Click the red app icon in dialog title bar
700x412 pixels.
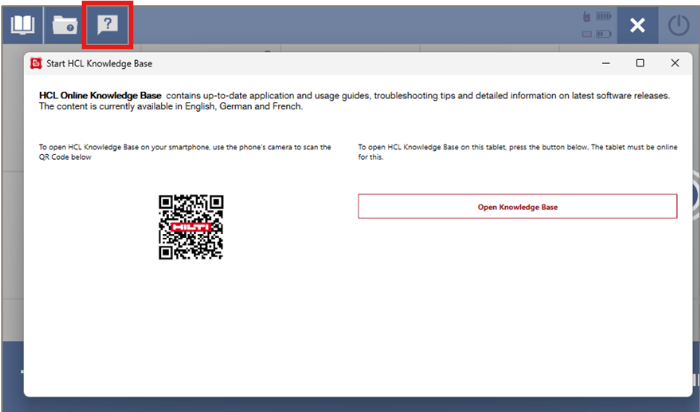click(x=36, y=63)
